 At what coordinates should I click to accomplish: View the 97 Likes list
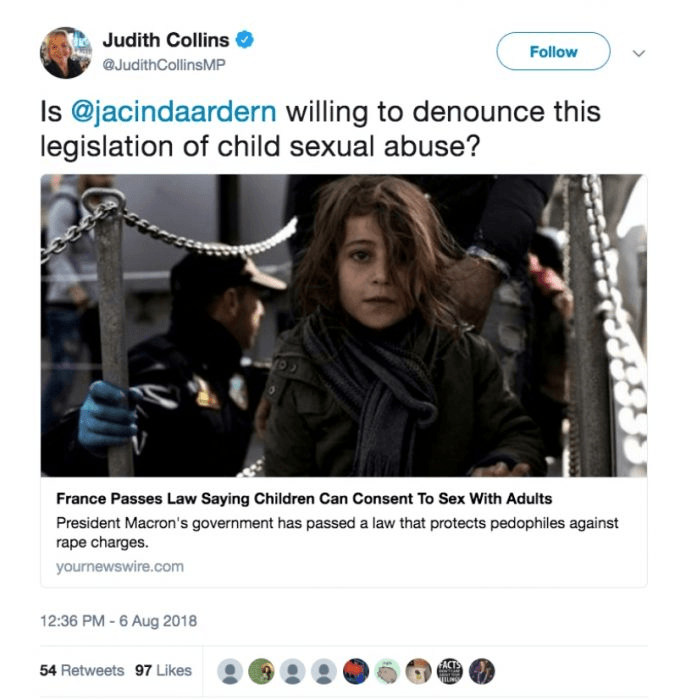(163, 671)
